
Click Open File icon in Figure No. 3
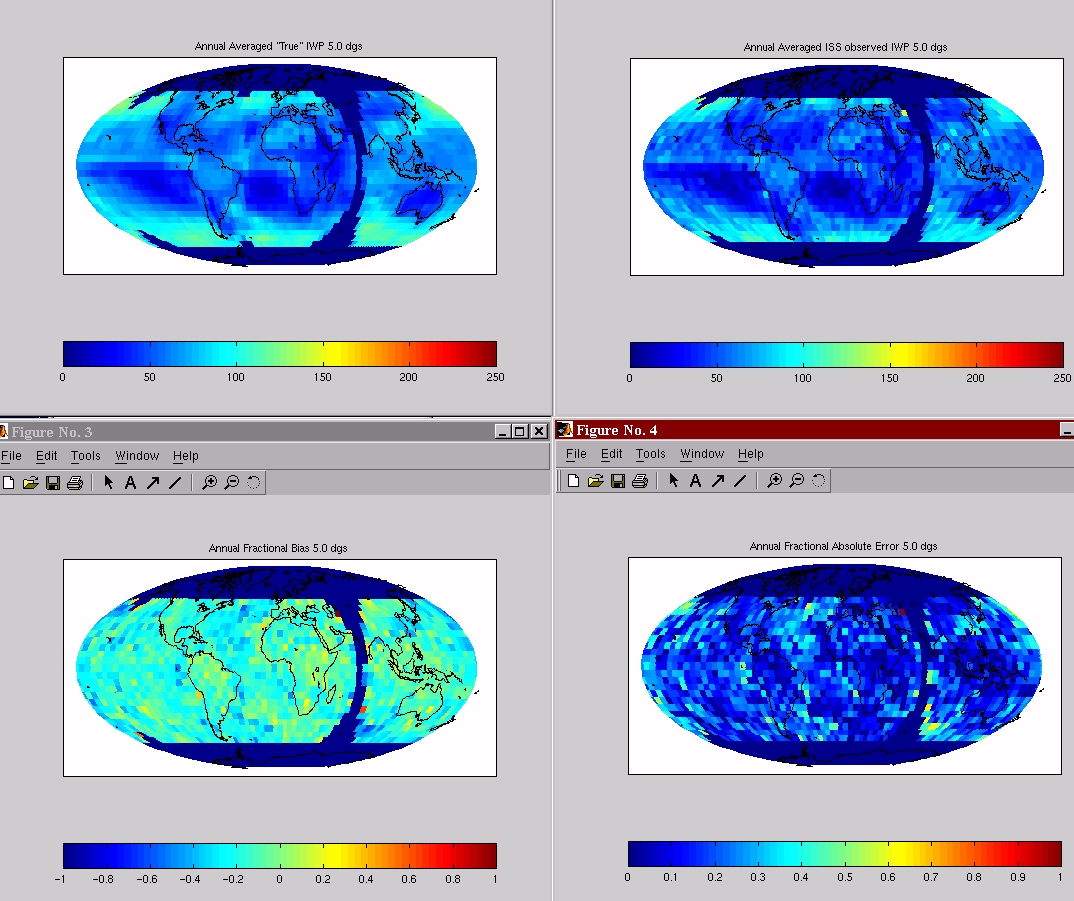30,483
